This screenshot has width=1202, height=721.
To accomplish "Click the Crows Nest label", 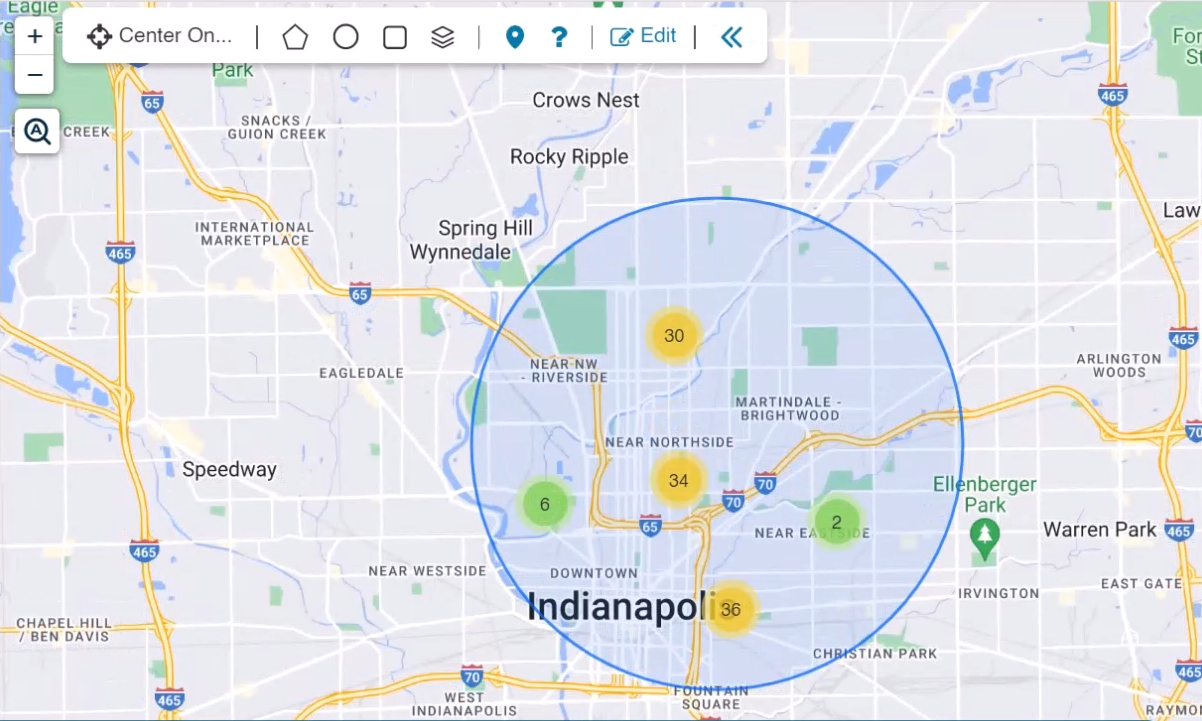I will 586,100.
